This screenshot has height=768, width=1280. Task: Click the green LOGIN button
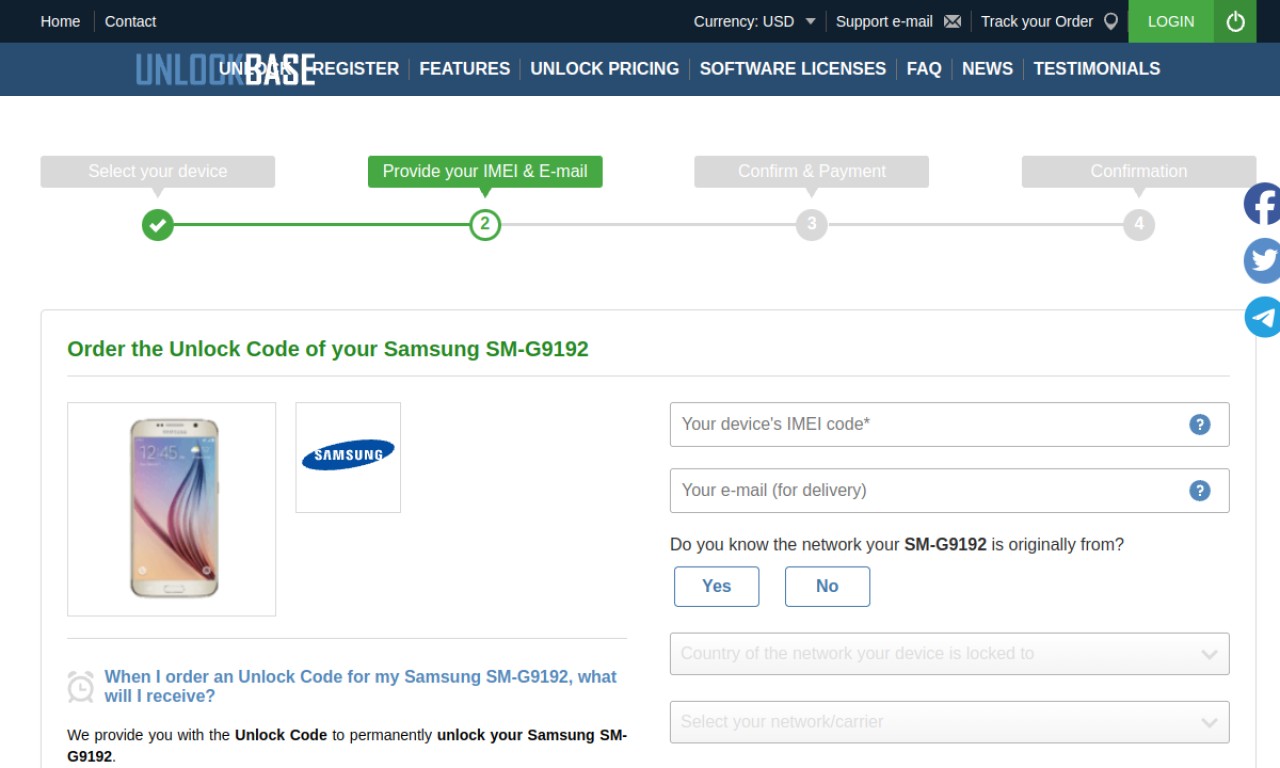(1171, 21)
